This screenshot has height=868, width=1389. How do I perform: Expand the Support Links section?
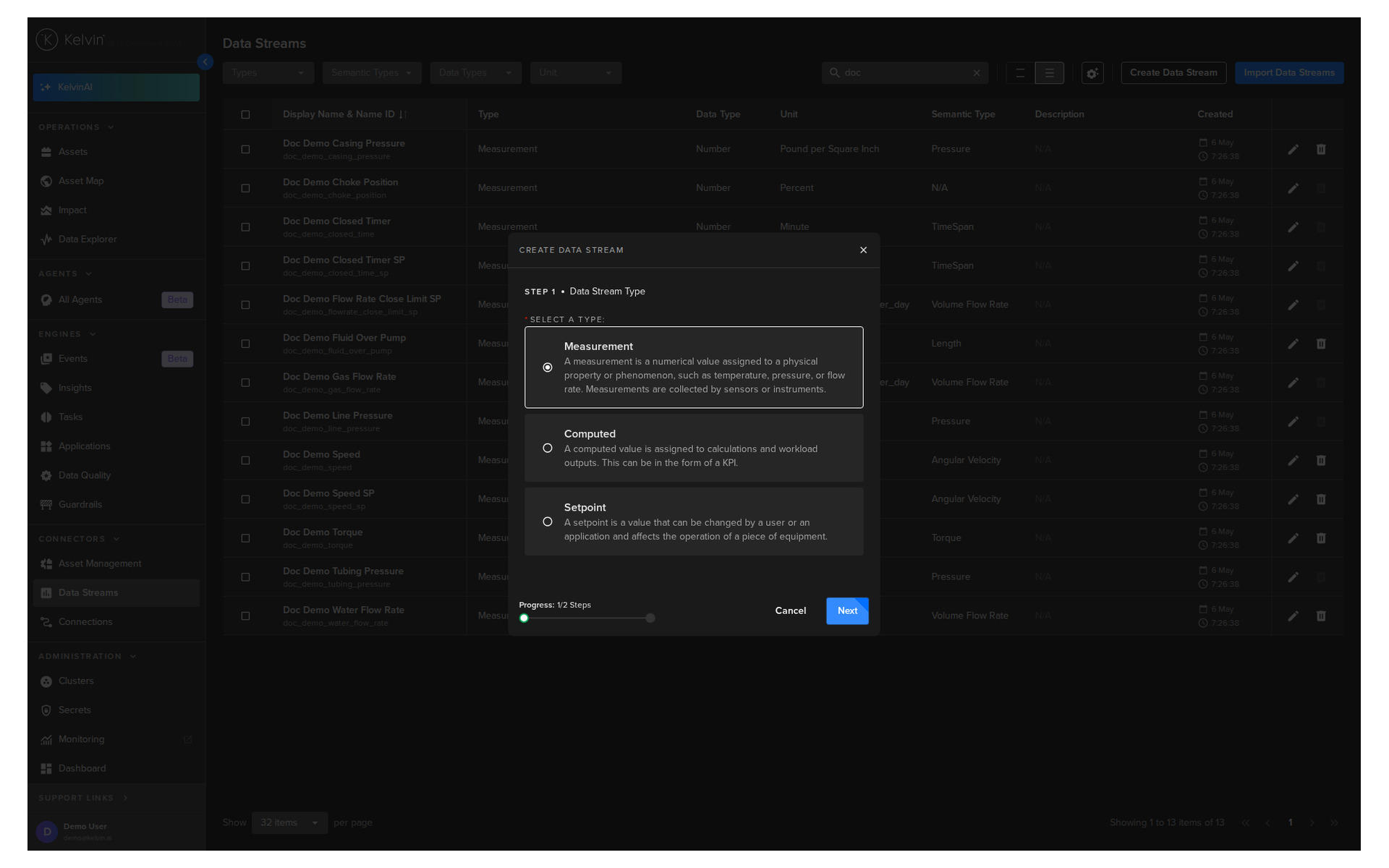83,799
